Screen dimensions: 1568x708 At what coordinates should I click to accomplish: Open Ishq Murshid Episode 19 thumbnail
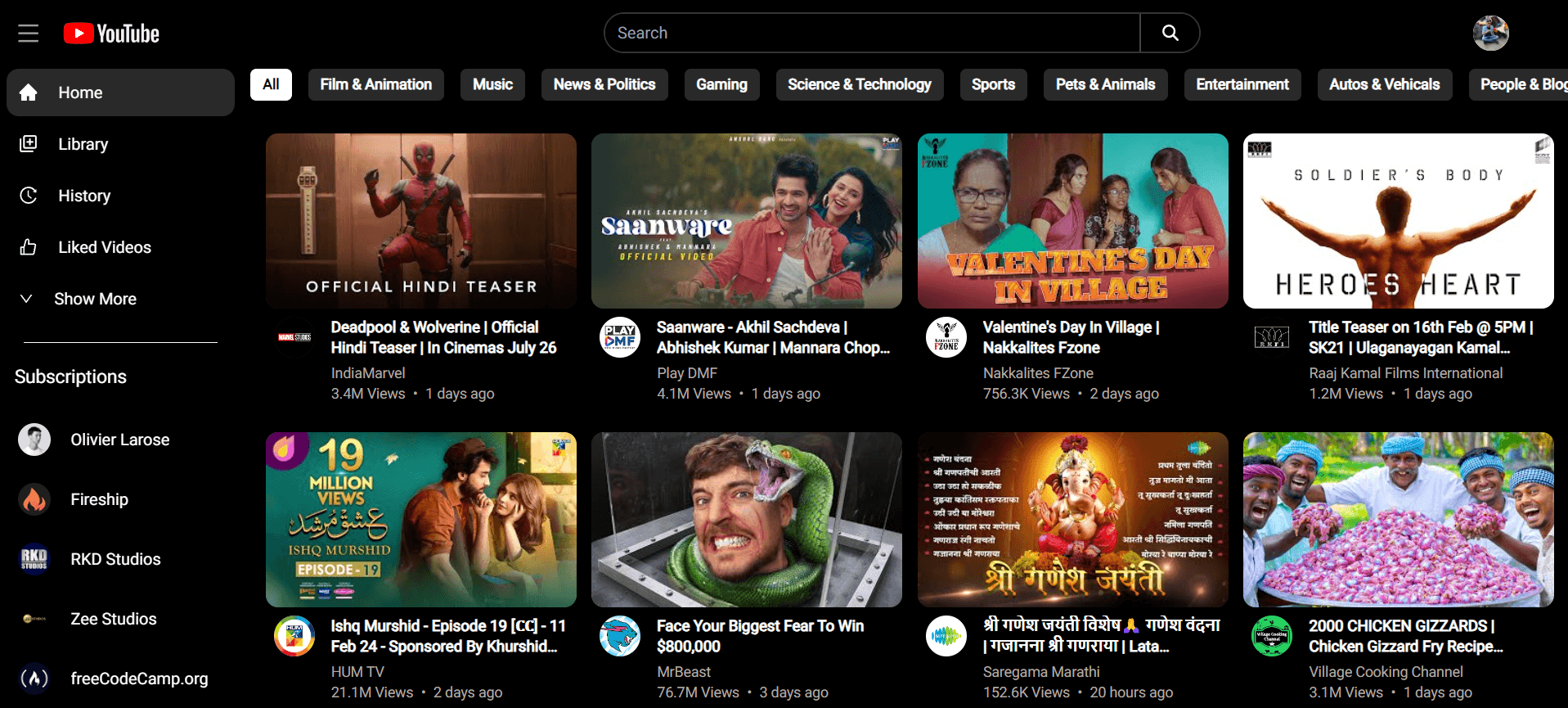[421, 520]
